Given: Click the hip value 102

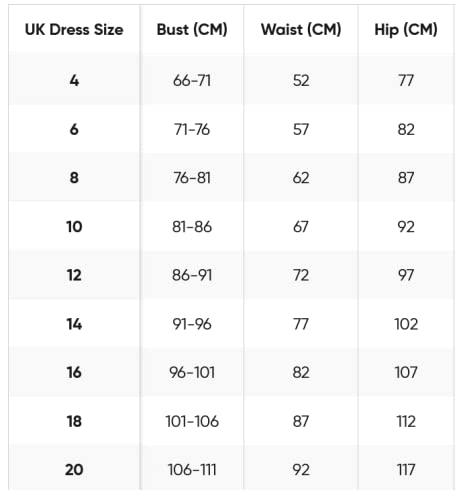Looking at the screenshot, I should coord(406,324).
